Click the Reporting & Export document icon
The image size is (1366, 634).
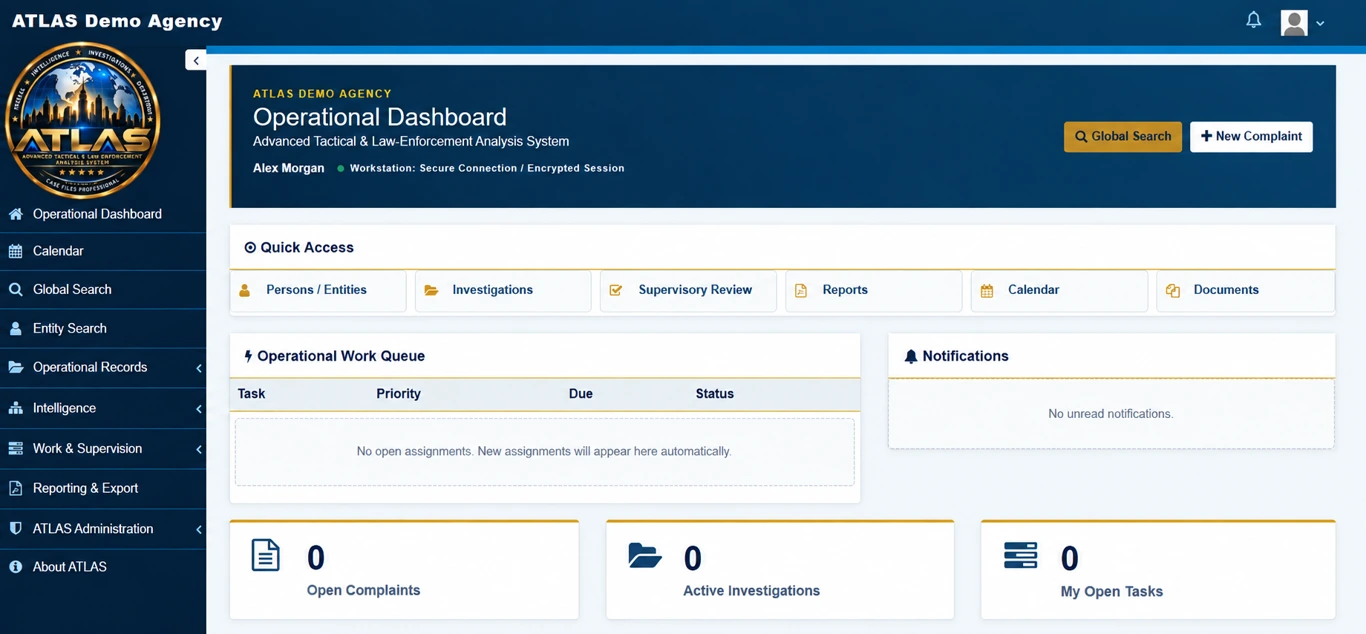tap(15, 488)
